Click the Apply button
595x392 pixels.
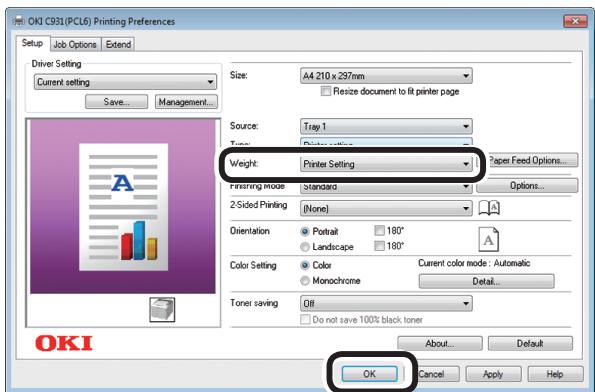tap(493, 374)
